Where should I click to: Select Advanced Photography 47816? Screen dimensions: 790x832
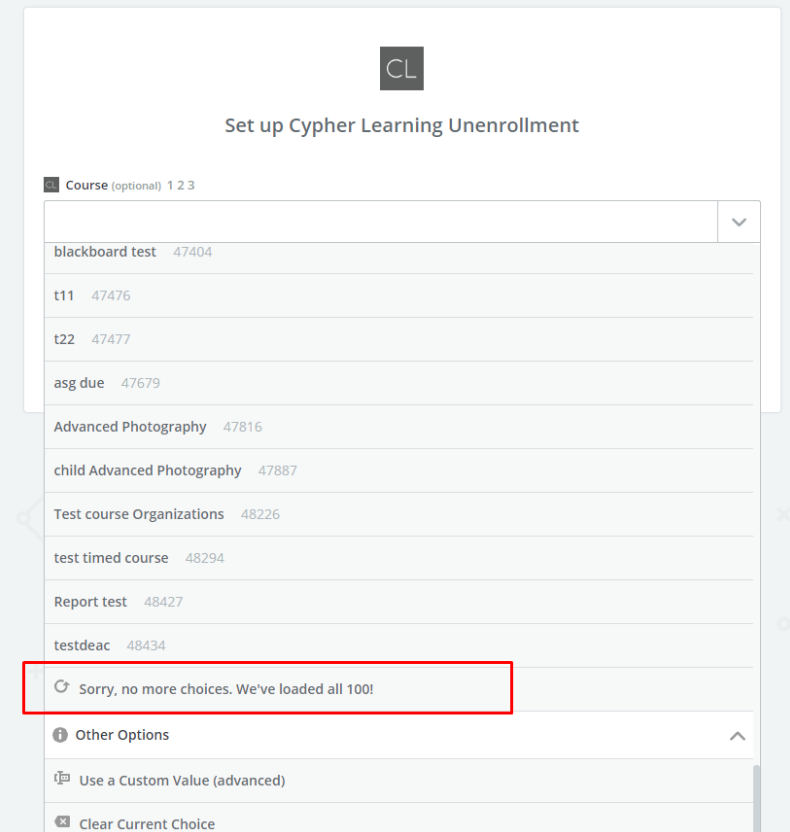pos(399,427)
